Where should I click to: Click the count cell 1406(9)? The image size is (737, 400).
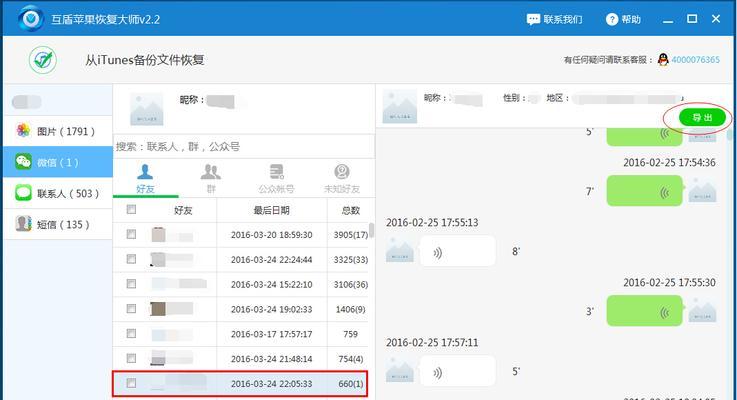350,309
